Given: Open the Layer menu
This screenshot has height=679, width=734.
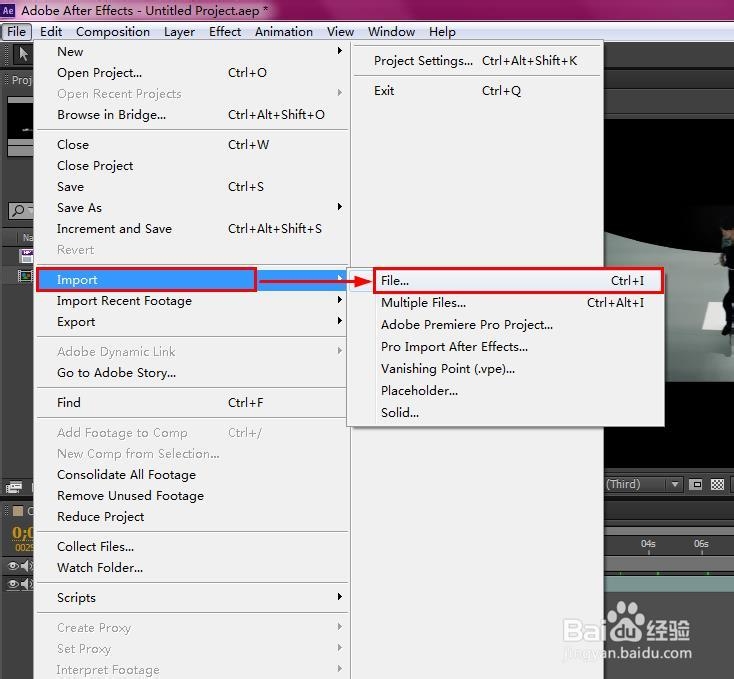Looking at the screenshot, I should point(179,32).
